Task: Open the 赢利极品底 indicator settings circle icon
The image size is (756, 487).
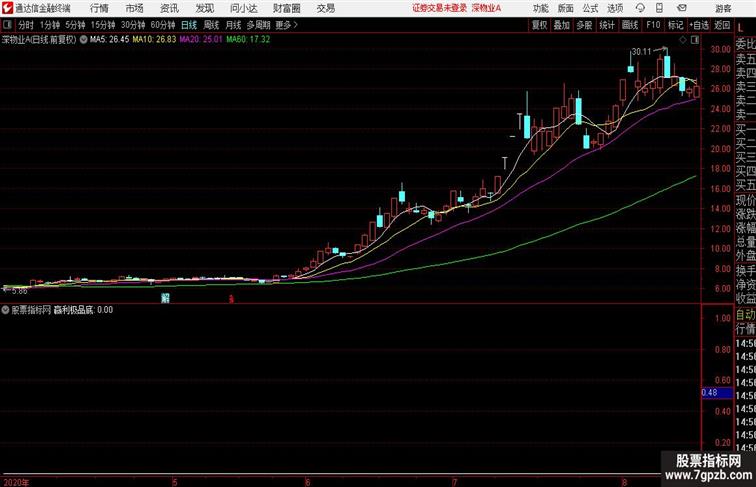Action: pyautogui.click(x=5, y=310)
